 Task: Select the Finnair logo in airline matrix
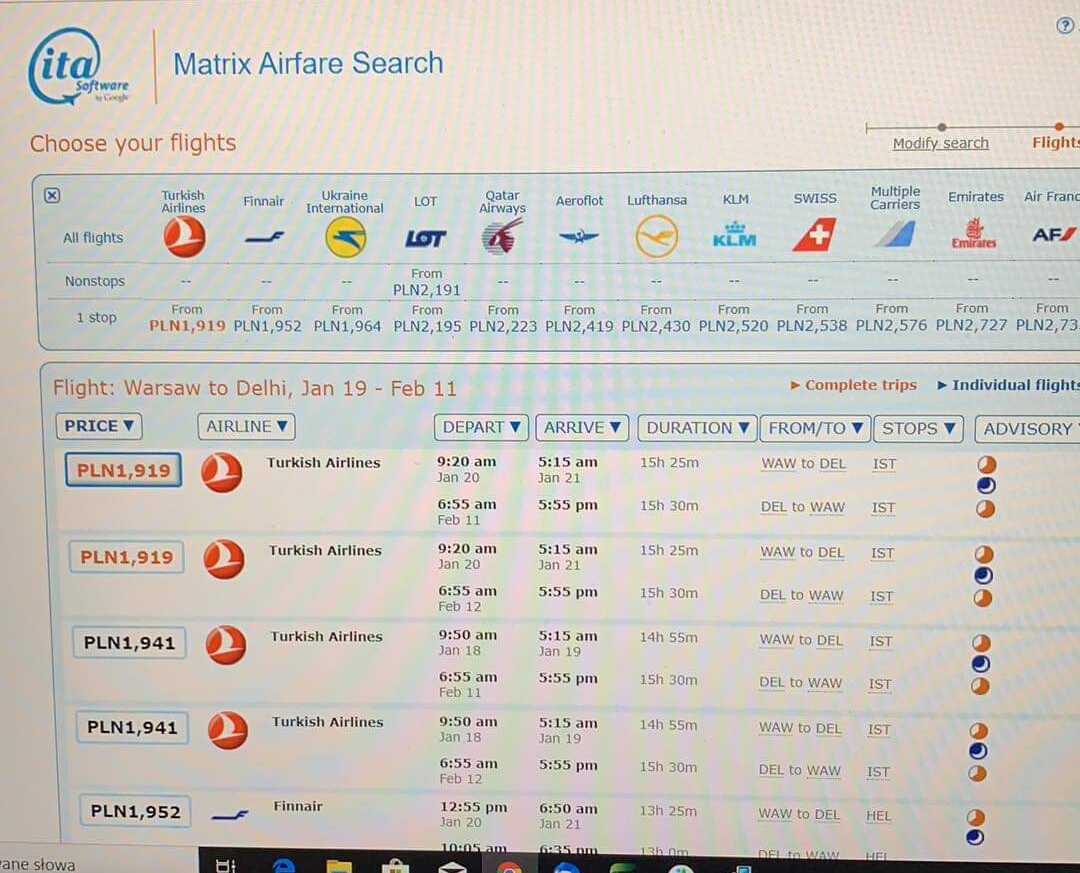[x=264, y=236]
